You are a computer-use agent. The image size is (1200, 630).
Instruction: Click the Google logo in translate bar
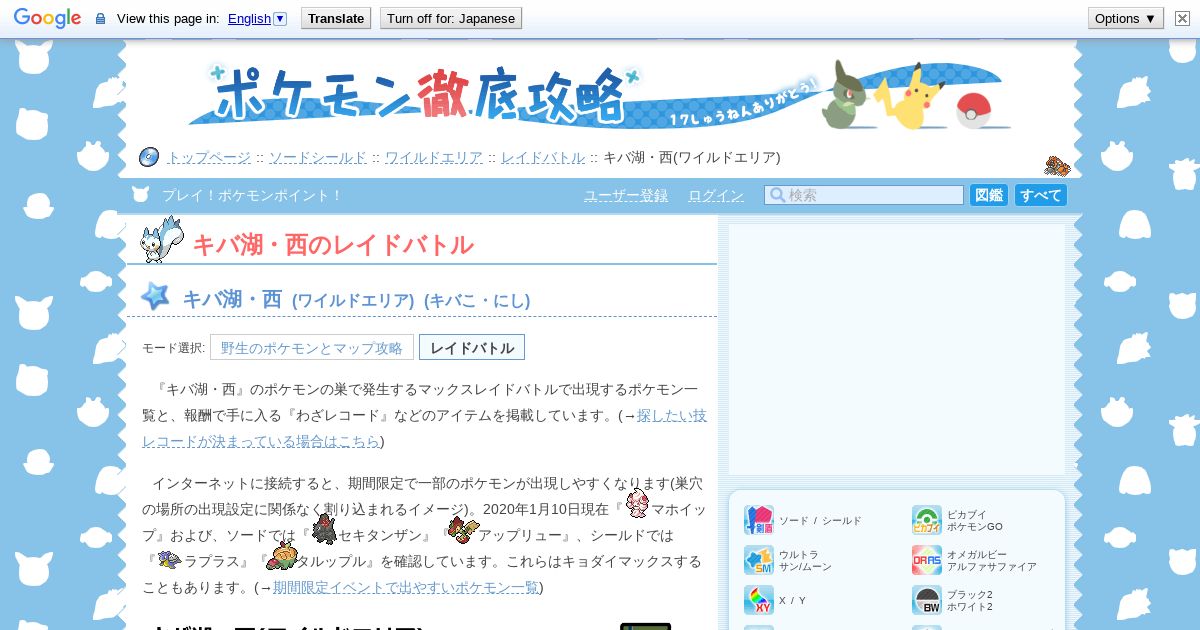(x=47, y=18)
